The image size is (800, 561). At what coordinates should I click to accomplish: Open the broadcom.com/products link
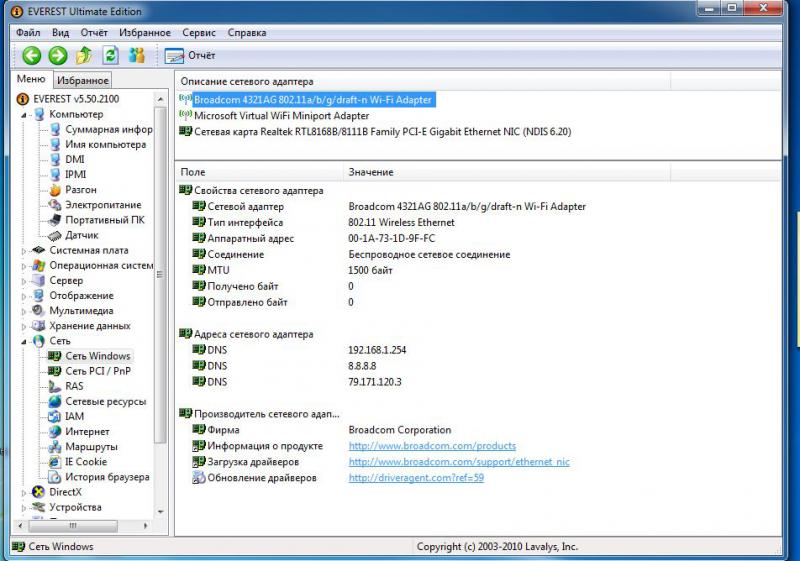pyautogui.click(x=432, y=446)
